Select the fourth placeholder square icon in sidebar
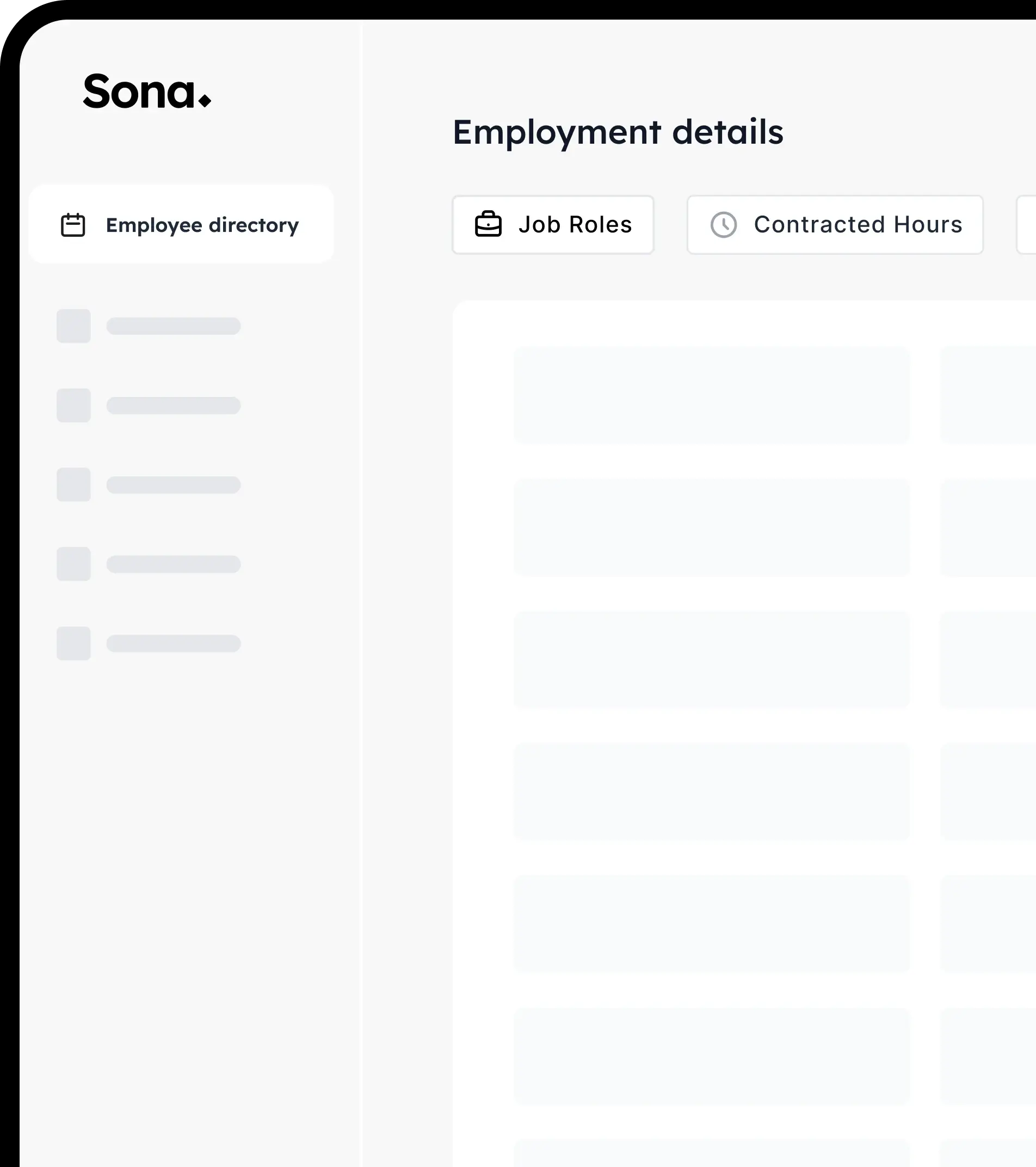 [x=73, y=564]
